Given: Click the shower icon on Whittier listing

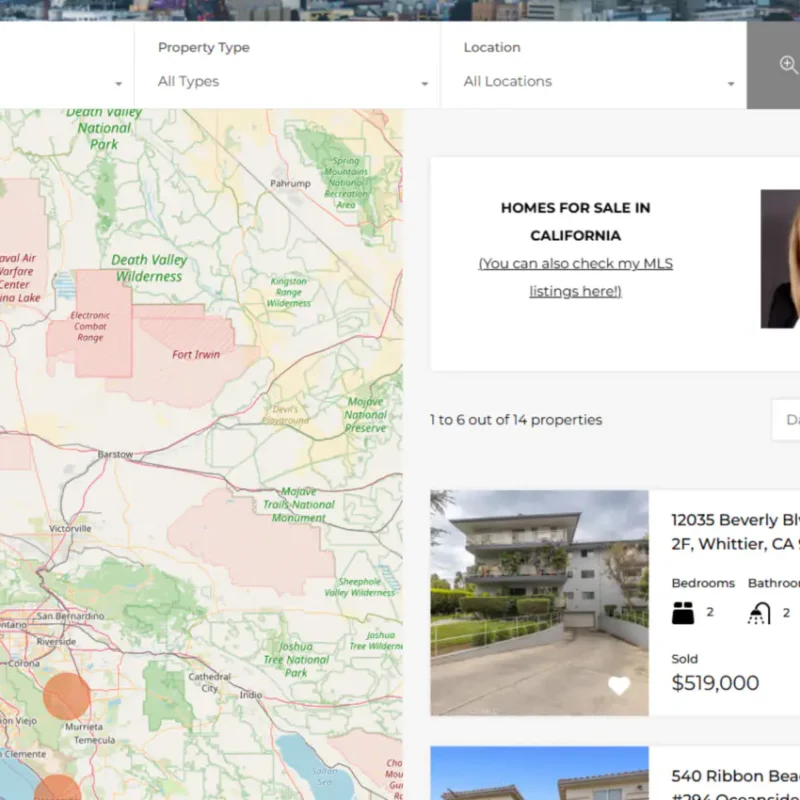Looking at the screenshot, I should 759,613.
